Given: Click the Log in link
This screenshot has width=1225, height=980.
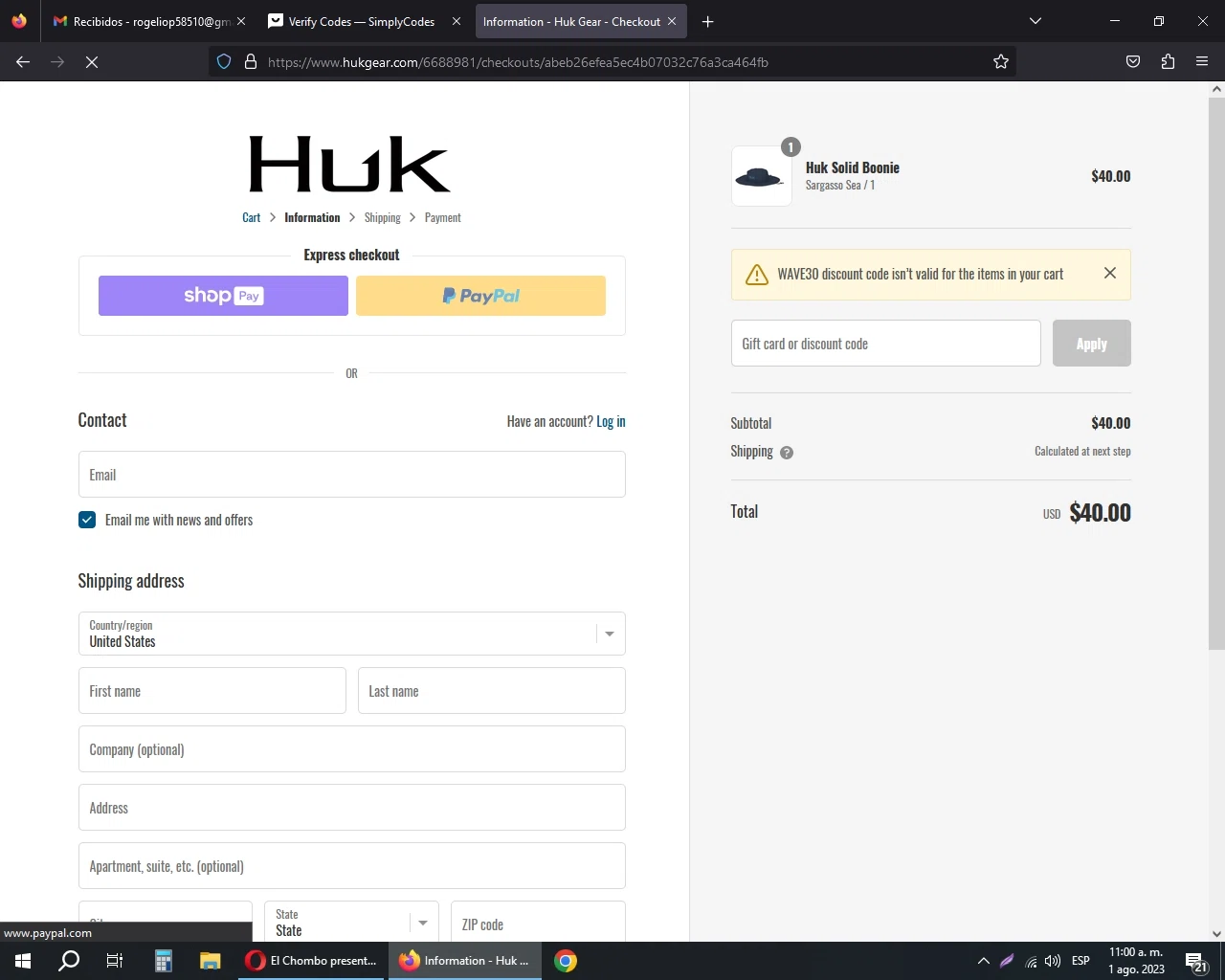Looking at the screenshot, I should tap(611, 422).
